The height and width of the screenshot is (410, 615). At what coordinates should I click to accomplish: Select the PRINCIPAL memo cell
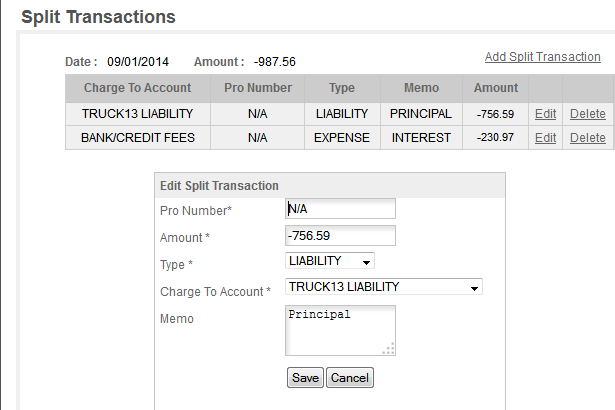coord(421,114)
